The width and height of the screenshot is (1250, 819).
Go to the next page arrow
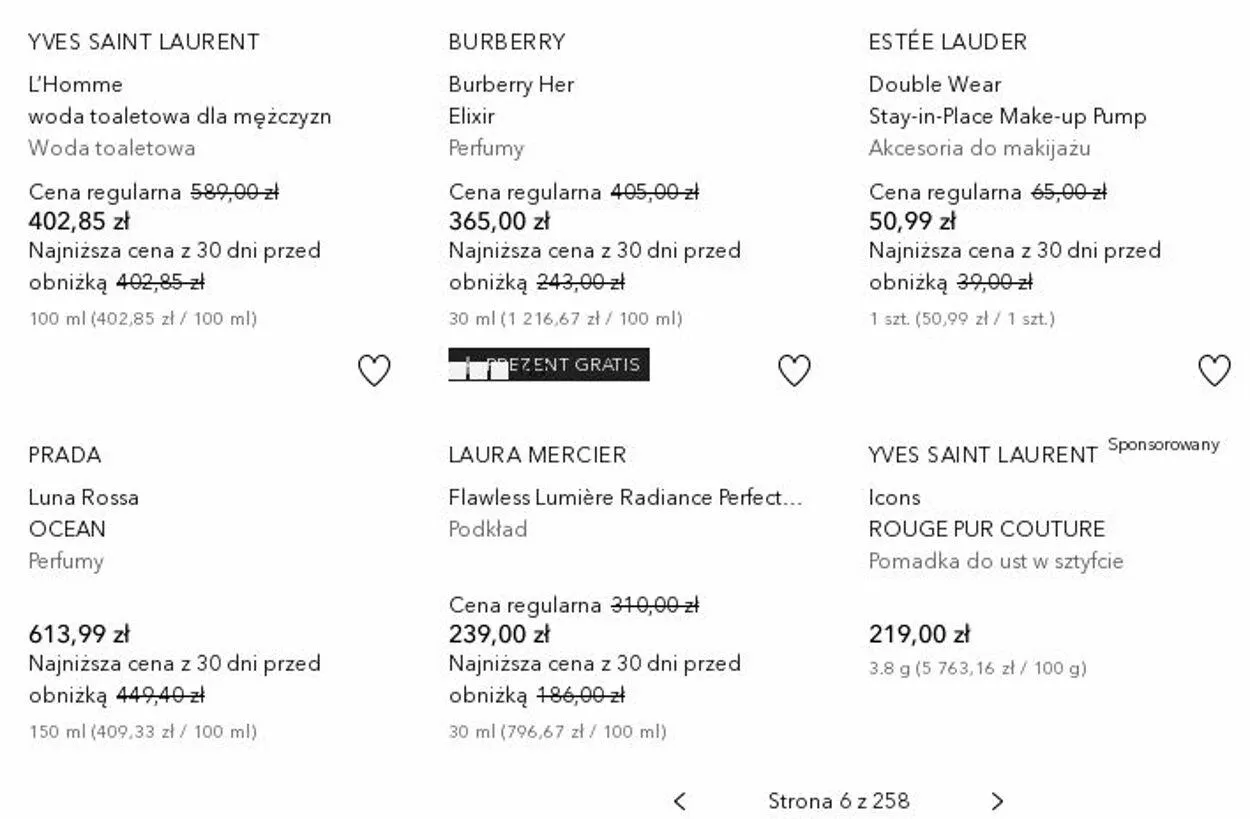[x=997, y=801]
